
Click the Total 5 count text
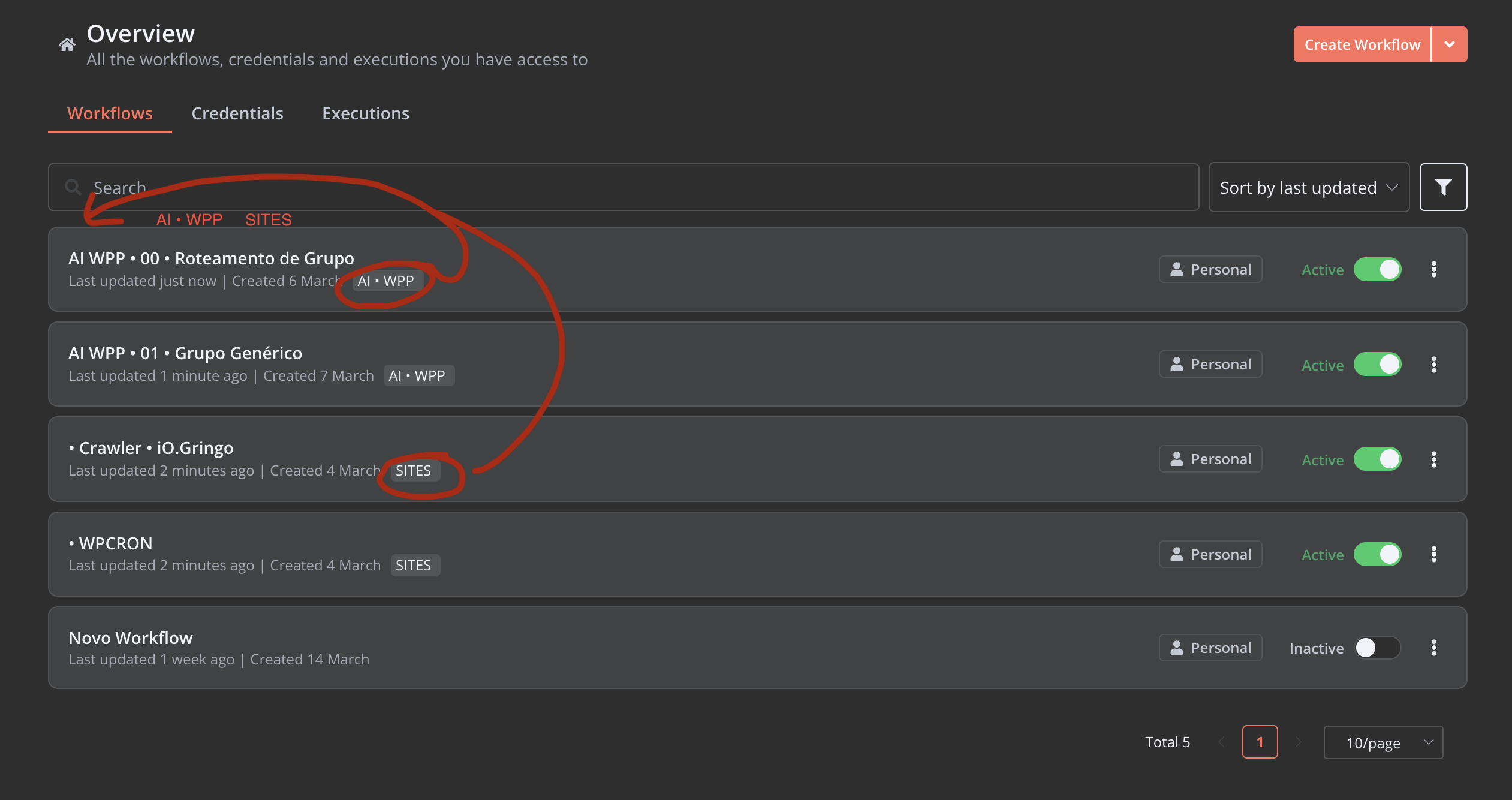point(1167,742)
